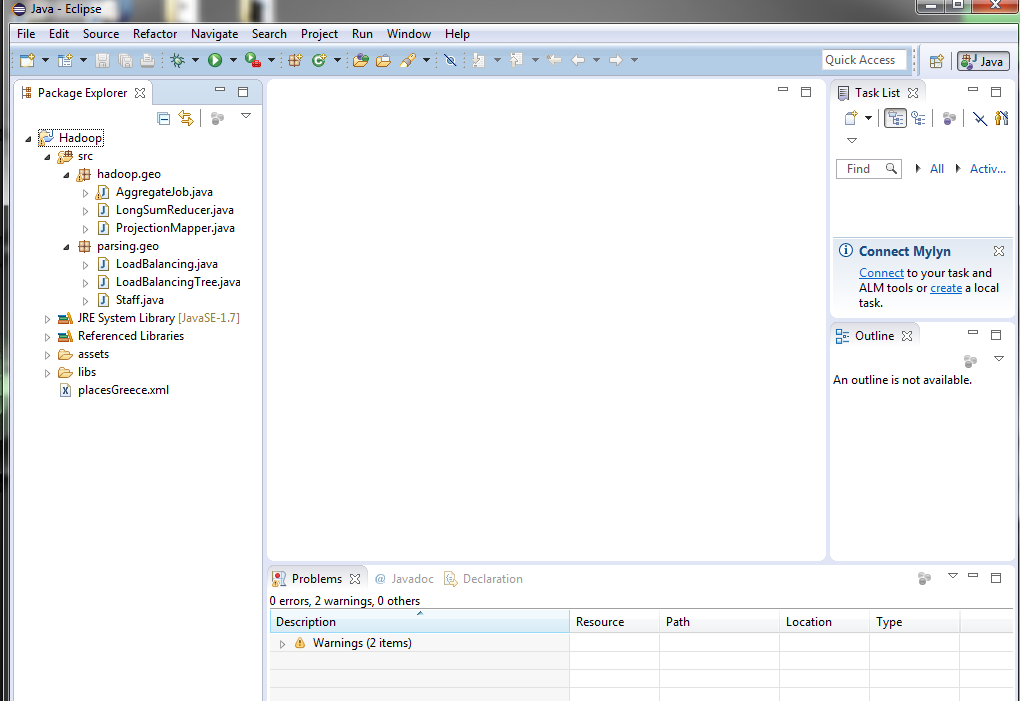Screen dimensions: 1020x701
Task: Go to Previous Annotation icon
Action: click(517, 60)
